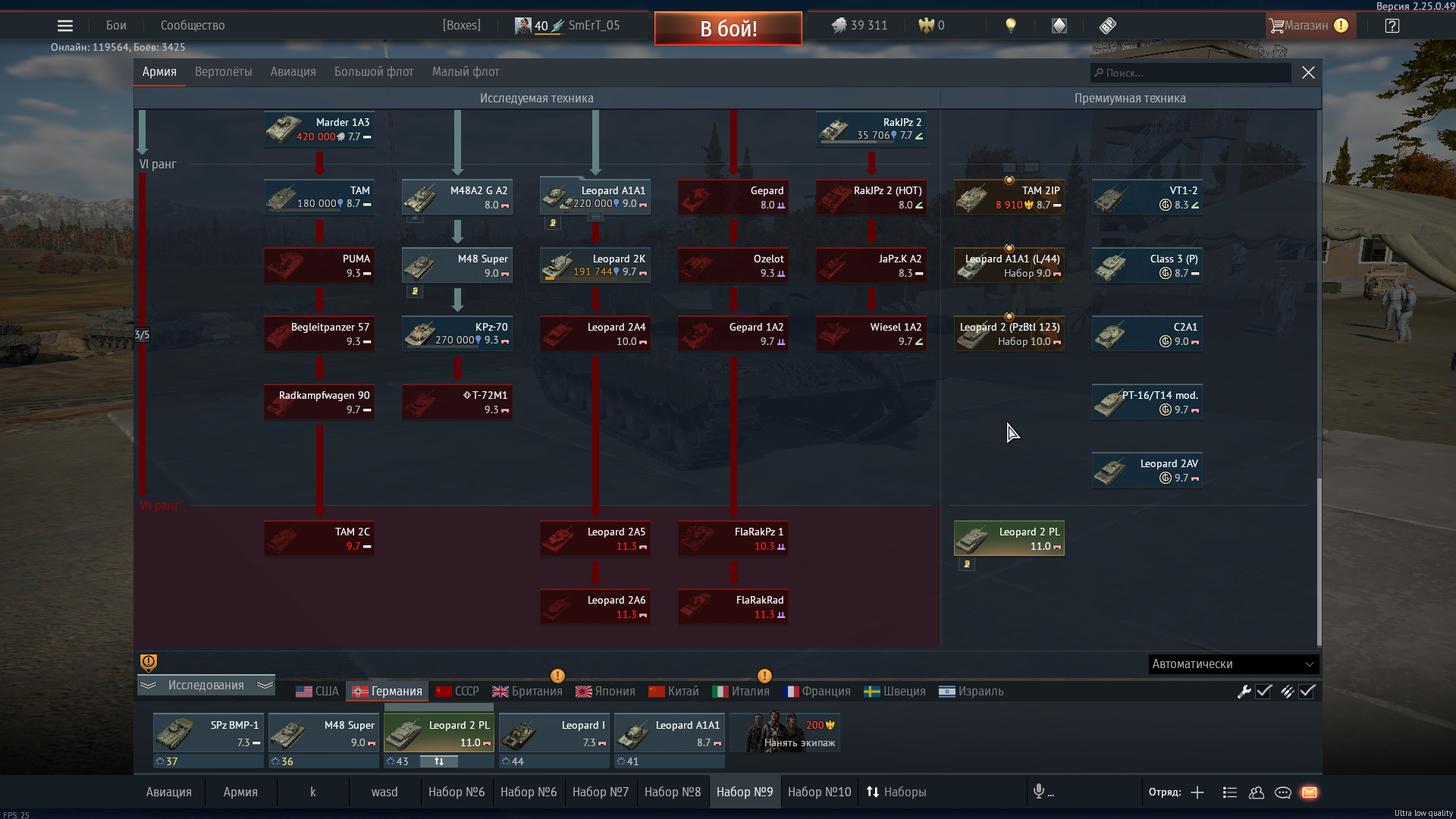
Task: Open the Магазин shop cart
Action: (1310, 26)
